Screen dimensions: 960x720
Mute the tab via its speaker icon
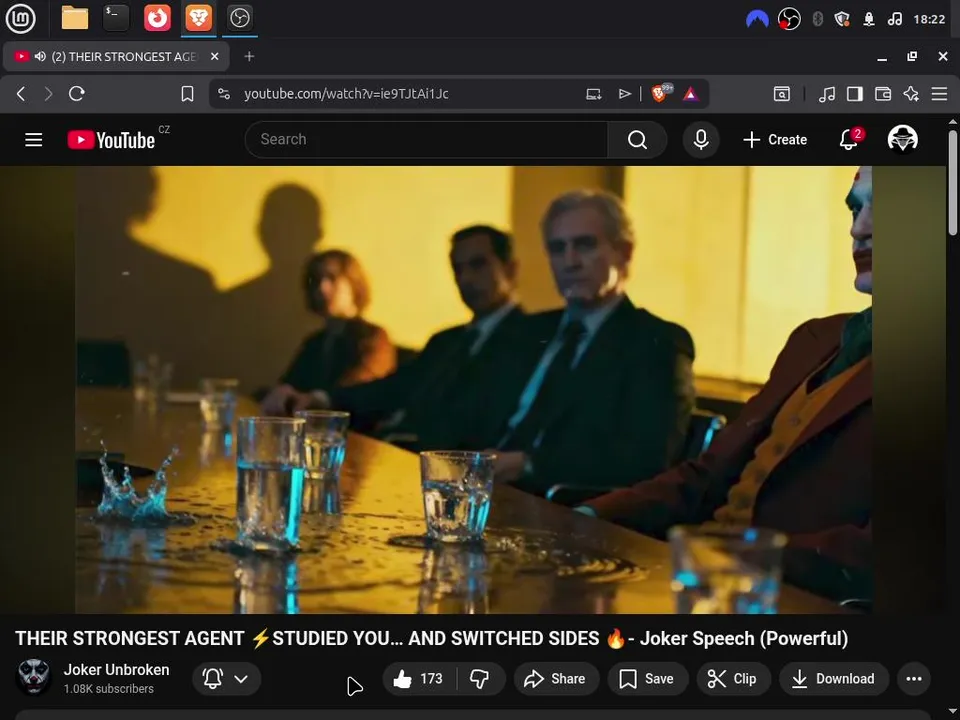[40, 56]
